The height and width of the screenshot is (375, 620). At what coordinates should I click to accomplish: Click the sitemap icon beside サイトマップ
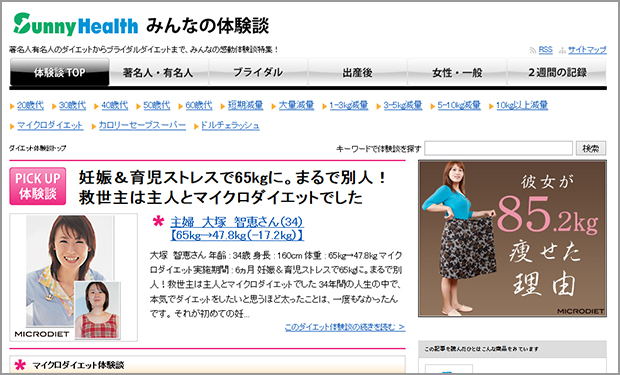tap(562, 50)
